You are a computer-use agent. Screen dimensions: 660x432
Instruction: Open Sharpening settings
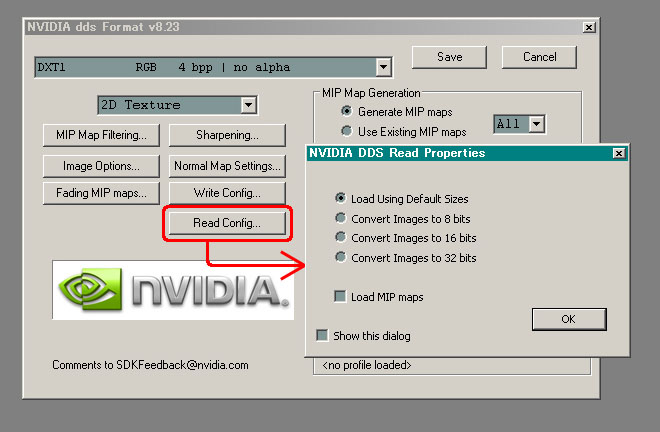[x=227, y=135]
